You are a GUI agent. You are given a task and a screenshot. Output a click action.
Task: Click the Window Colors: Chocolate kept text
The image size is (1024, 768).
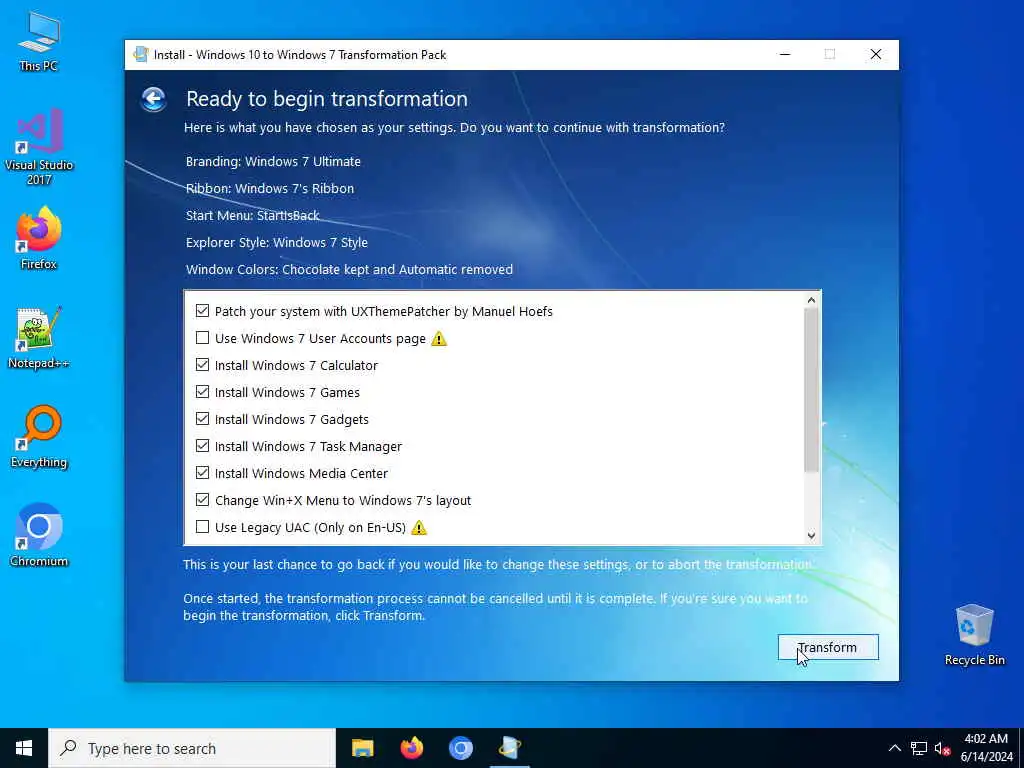[x=349, y=270]
